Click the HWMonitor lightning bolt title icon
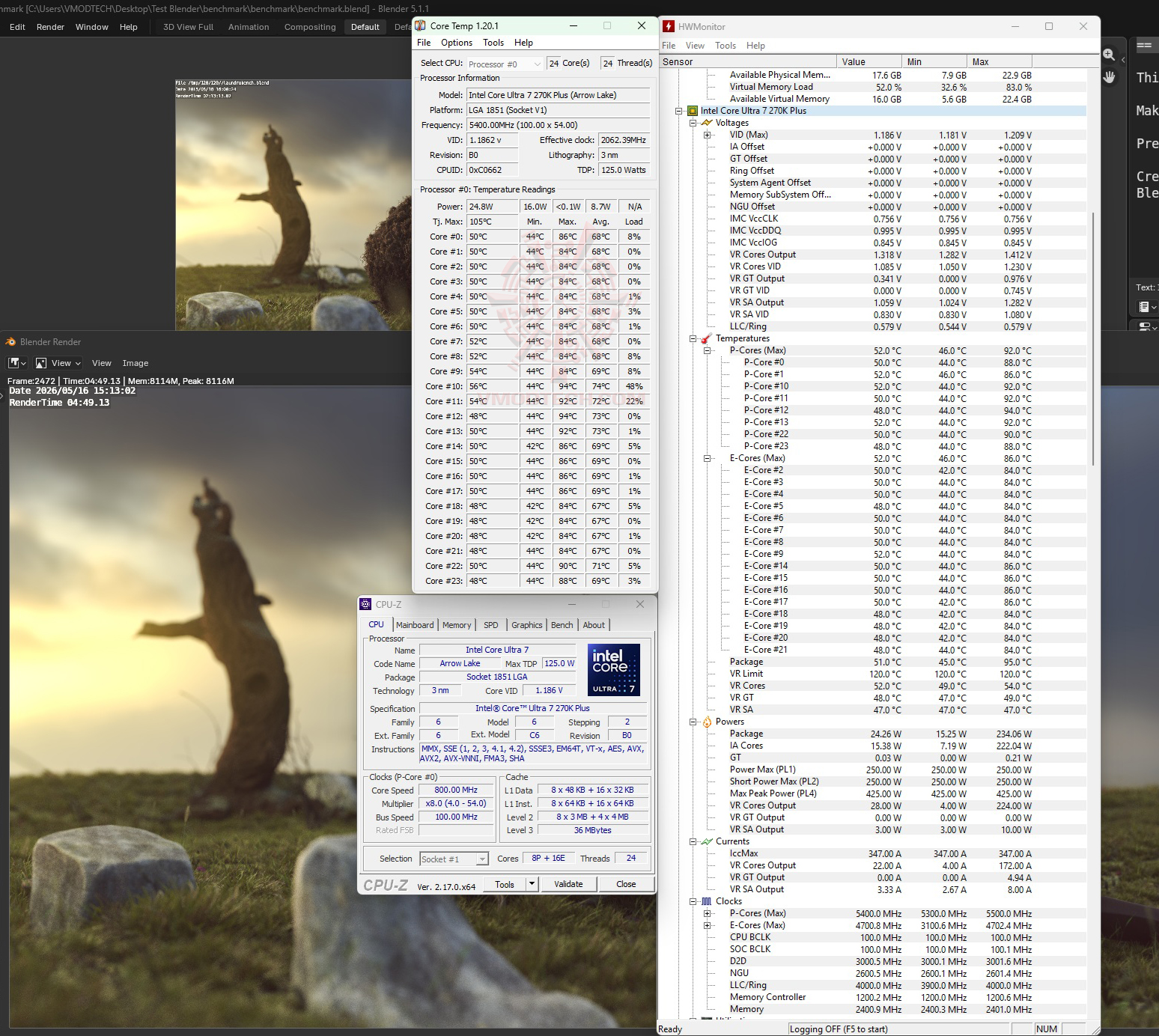 668,26
